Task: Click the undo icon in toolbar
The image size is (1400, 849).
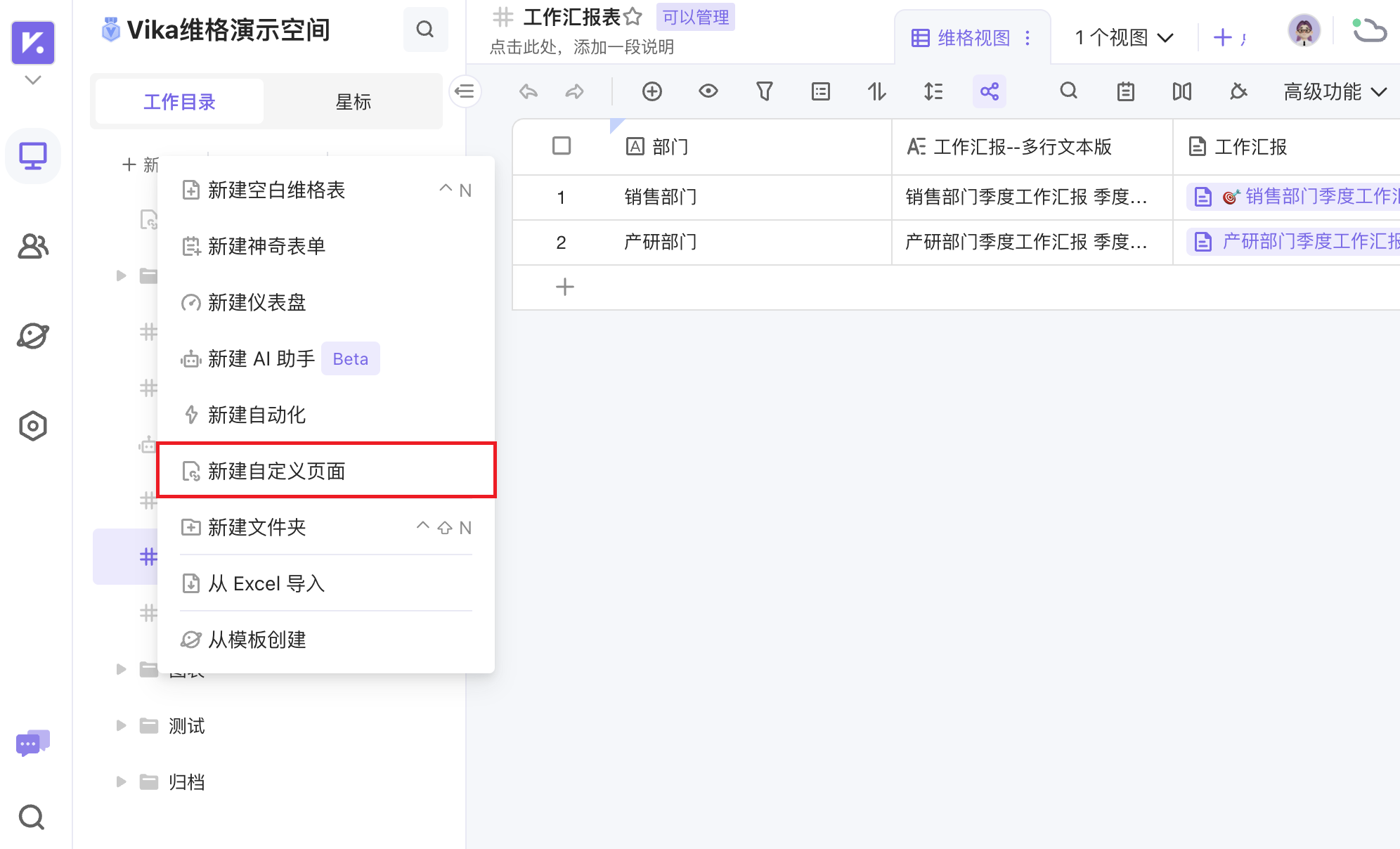Action: (528, 91)
